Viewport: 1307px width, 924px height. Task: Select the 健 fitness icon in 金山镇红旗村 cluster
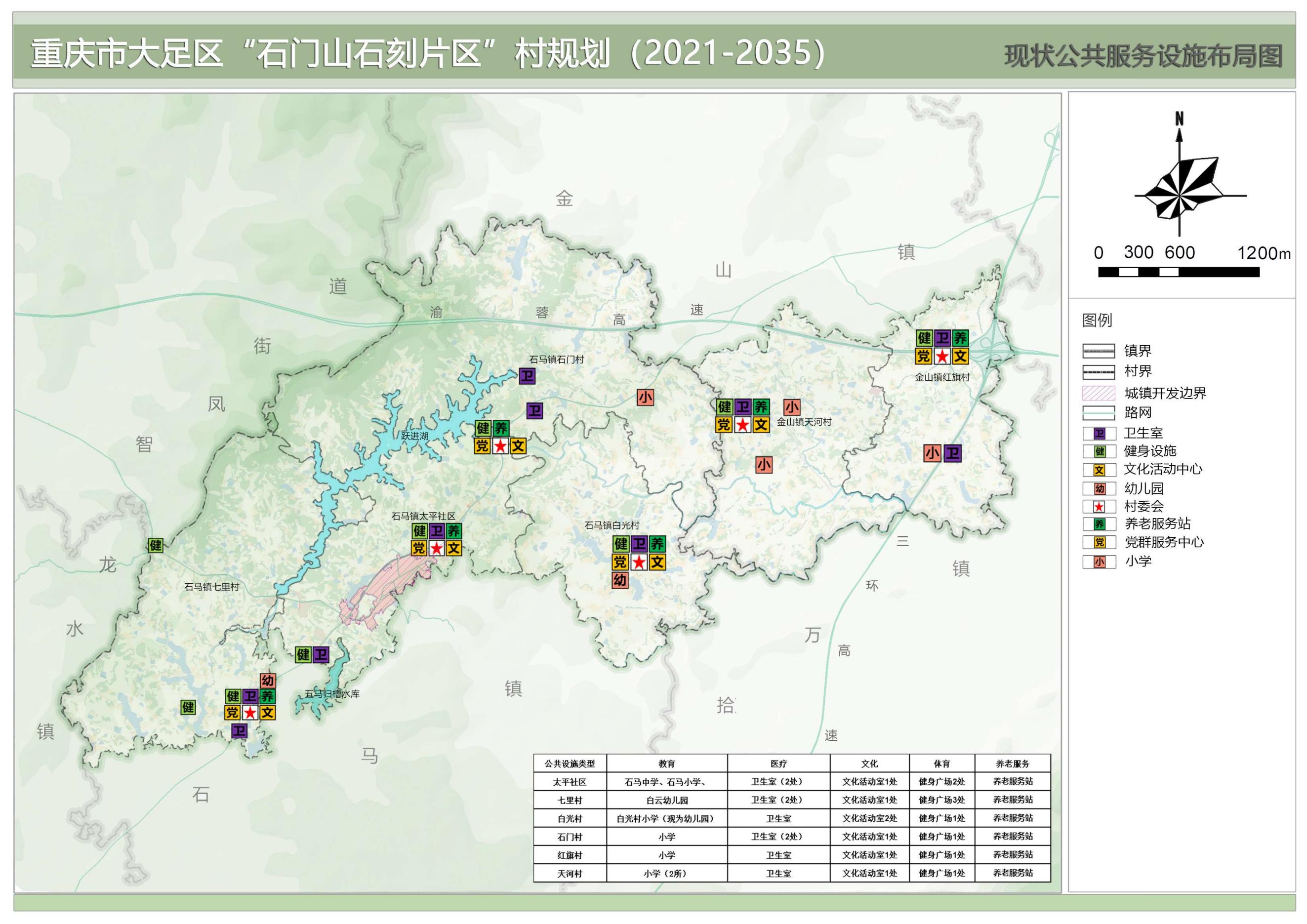[924, 338]
